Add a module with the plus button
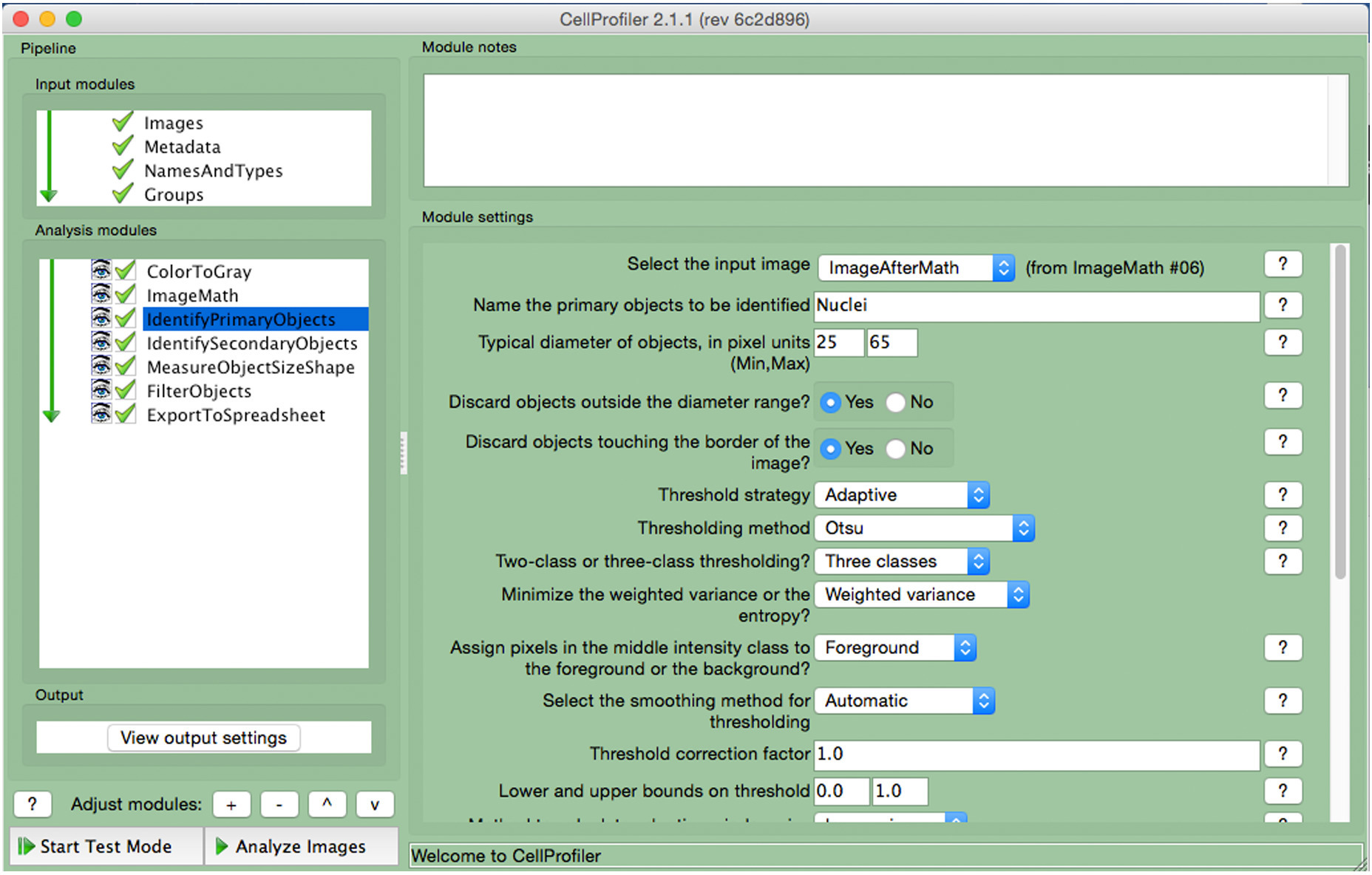This screenshot has width=1372, height=875. click(231, 805)
